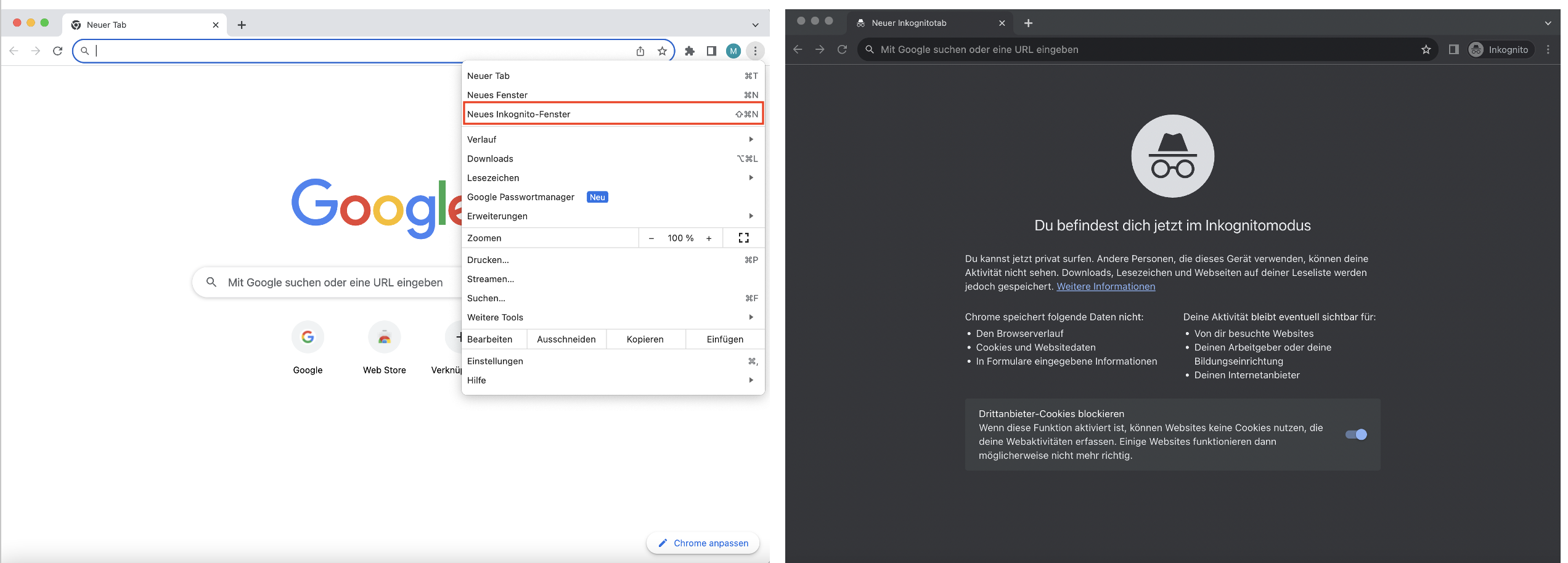Image resolution: width=1568 pixels, height=563 pixels.
Task: Click the Chrome anpassen button
Action: pos(703,543)
